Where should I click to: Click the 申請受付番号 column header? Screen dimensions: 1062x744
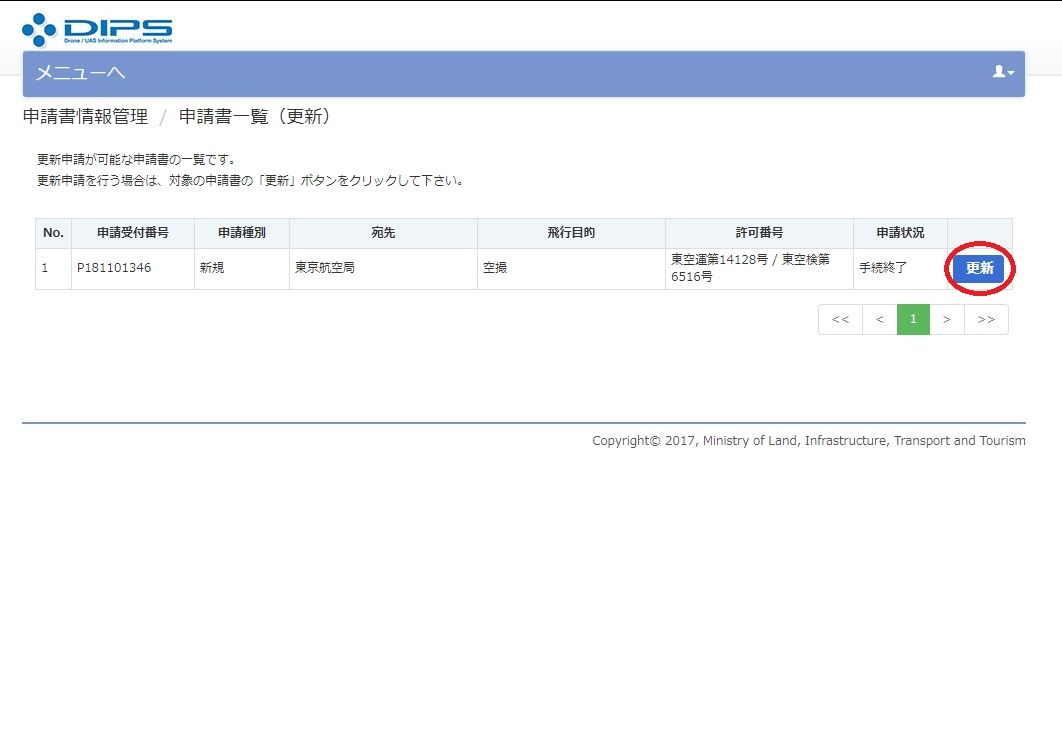133,233
